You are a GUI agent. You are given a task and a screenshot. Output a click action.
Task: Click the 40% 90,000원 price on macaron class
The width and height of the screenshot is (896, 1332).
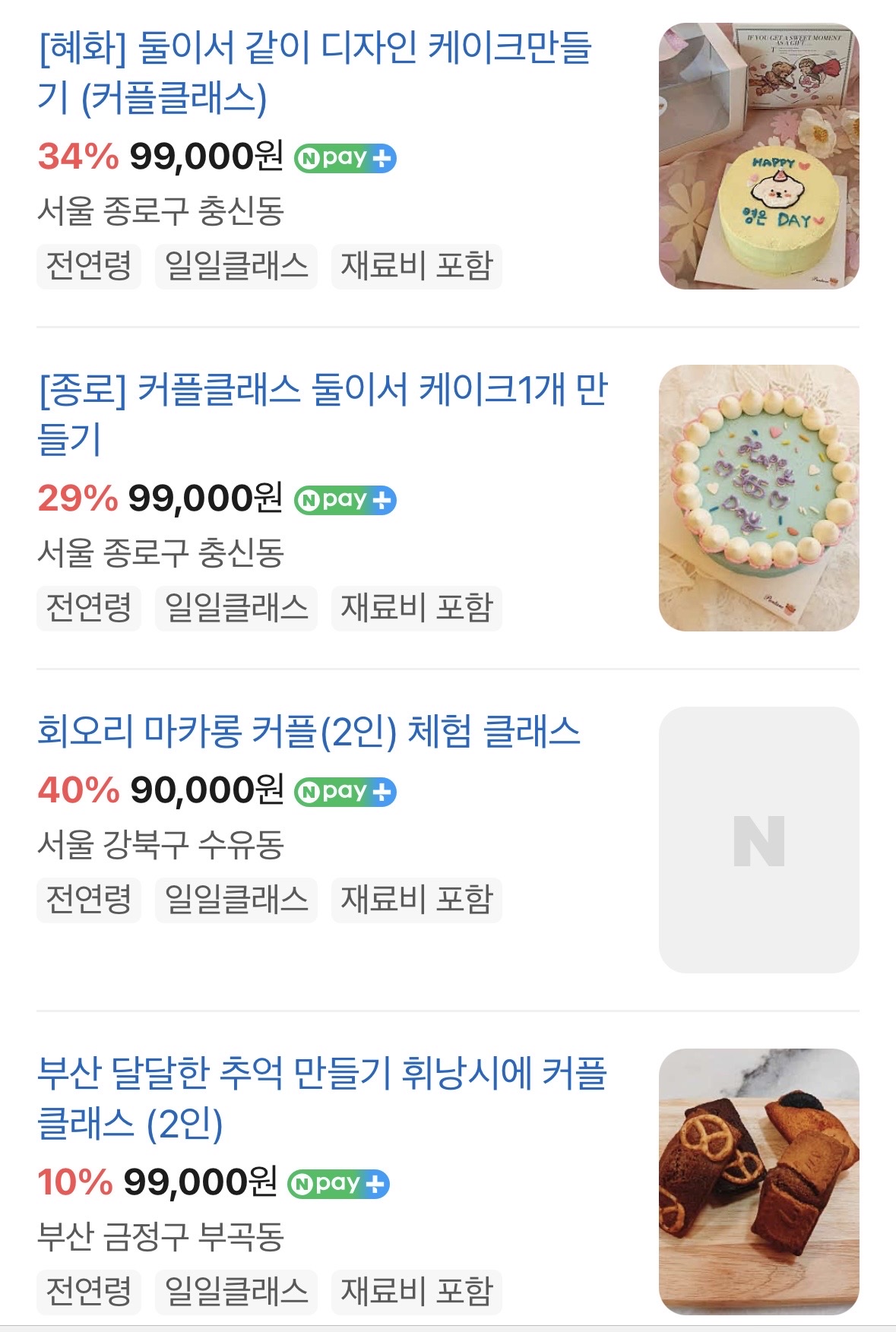pos(161,790)
